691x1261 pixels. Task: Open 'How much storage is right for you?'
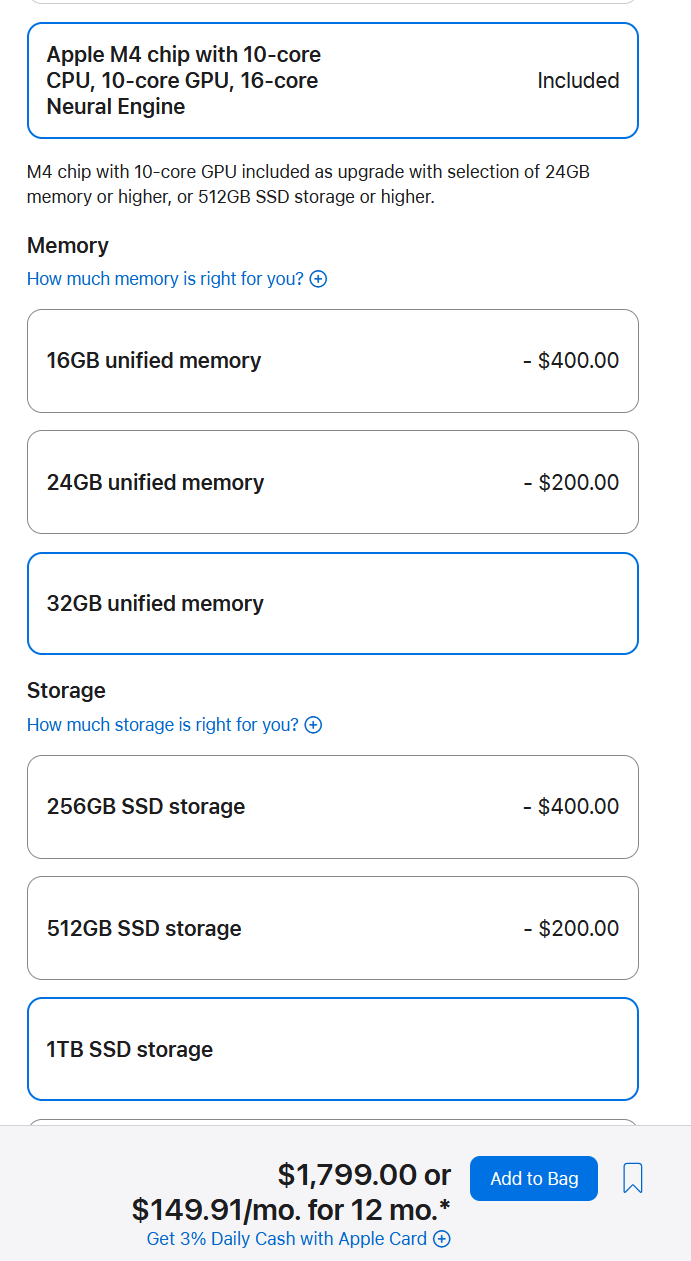[163, 725]
